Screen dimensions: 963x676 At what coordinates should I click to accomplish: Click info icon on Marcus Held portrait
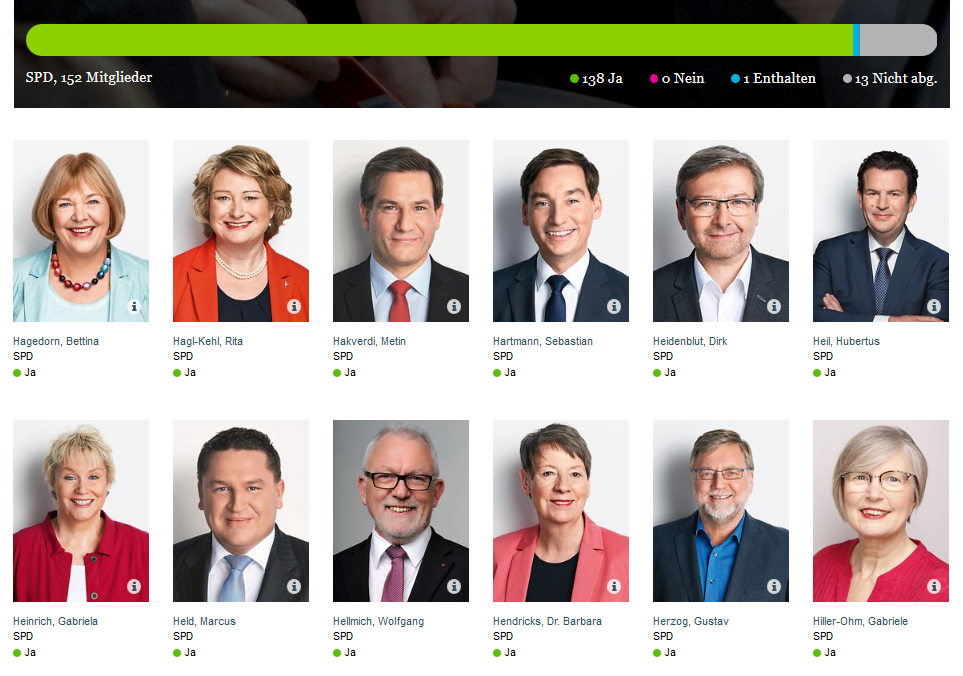click(x=294, y=586)
